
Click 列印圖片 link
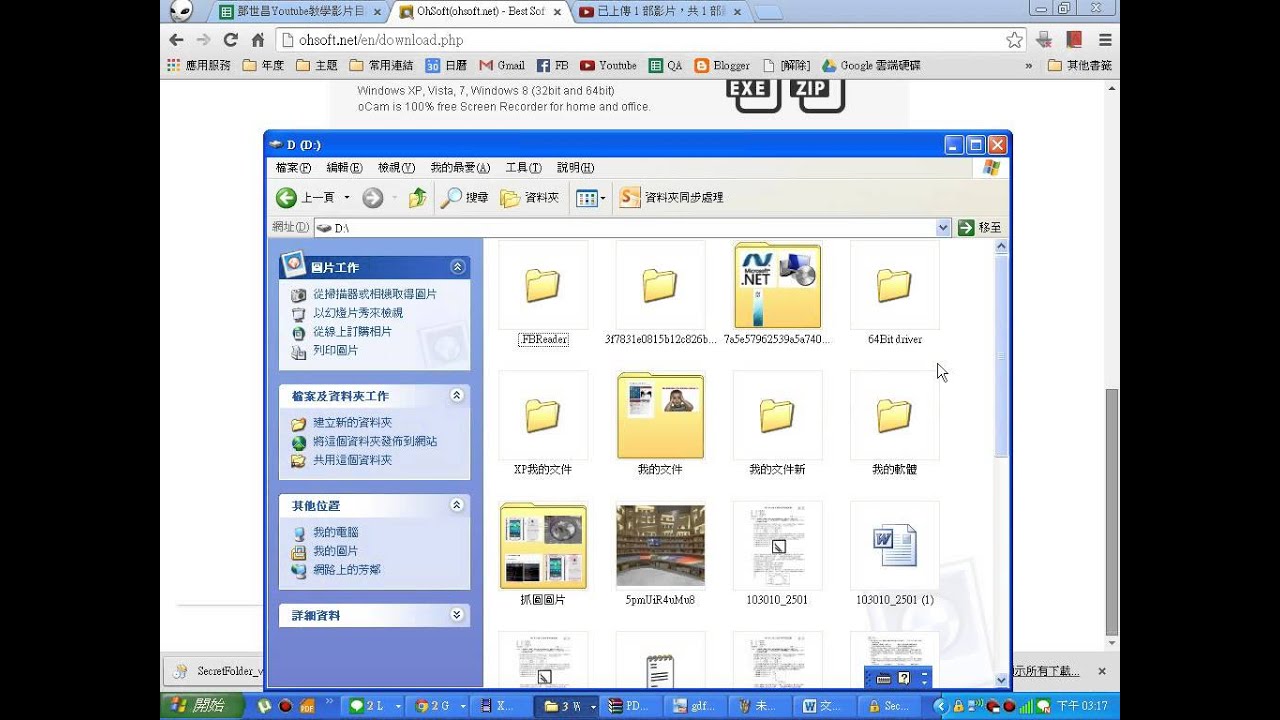tap(335, 350)
